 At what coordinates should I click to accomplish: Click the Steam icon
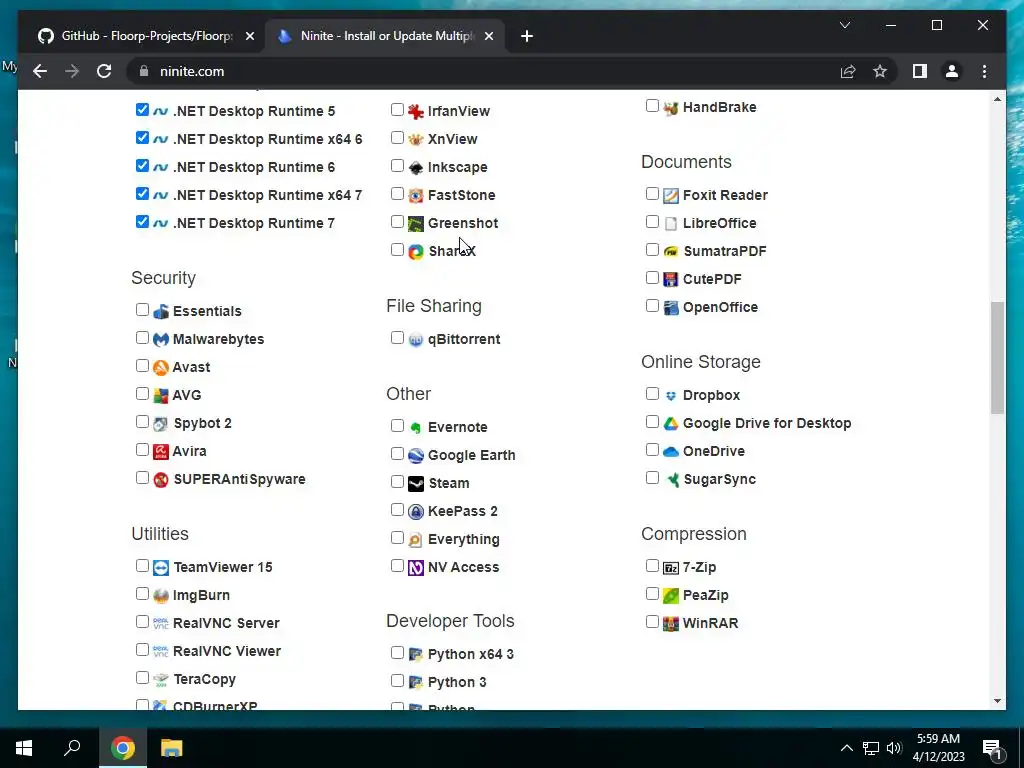[x=416, y=484]
